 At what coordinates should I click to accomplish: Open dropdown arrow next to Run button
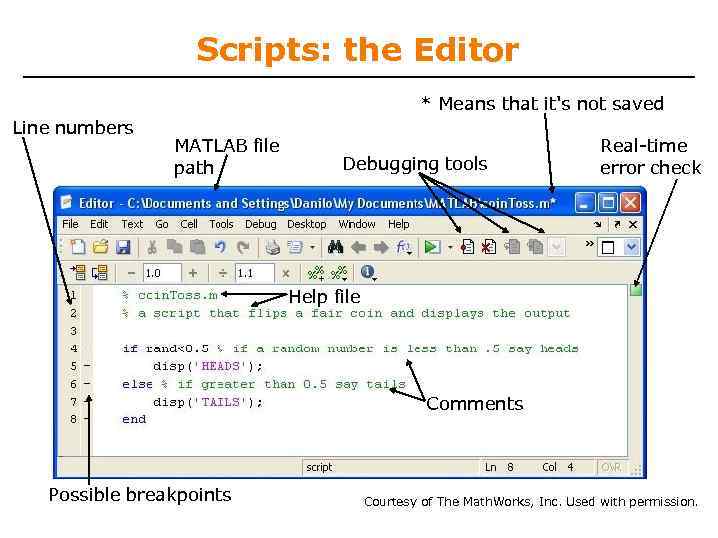coord(450,248)
